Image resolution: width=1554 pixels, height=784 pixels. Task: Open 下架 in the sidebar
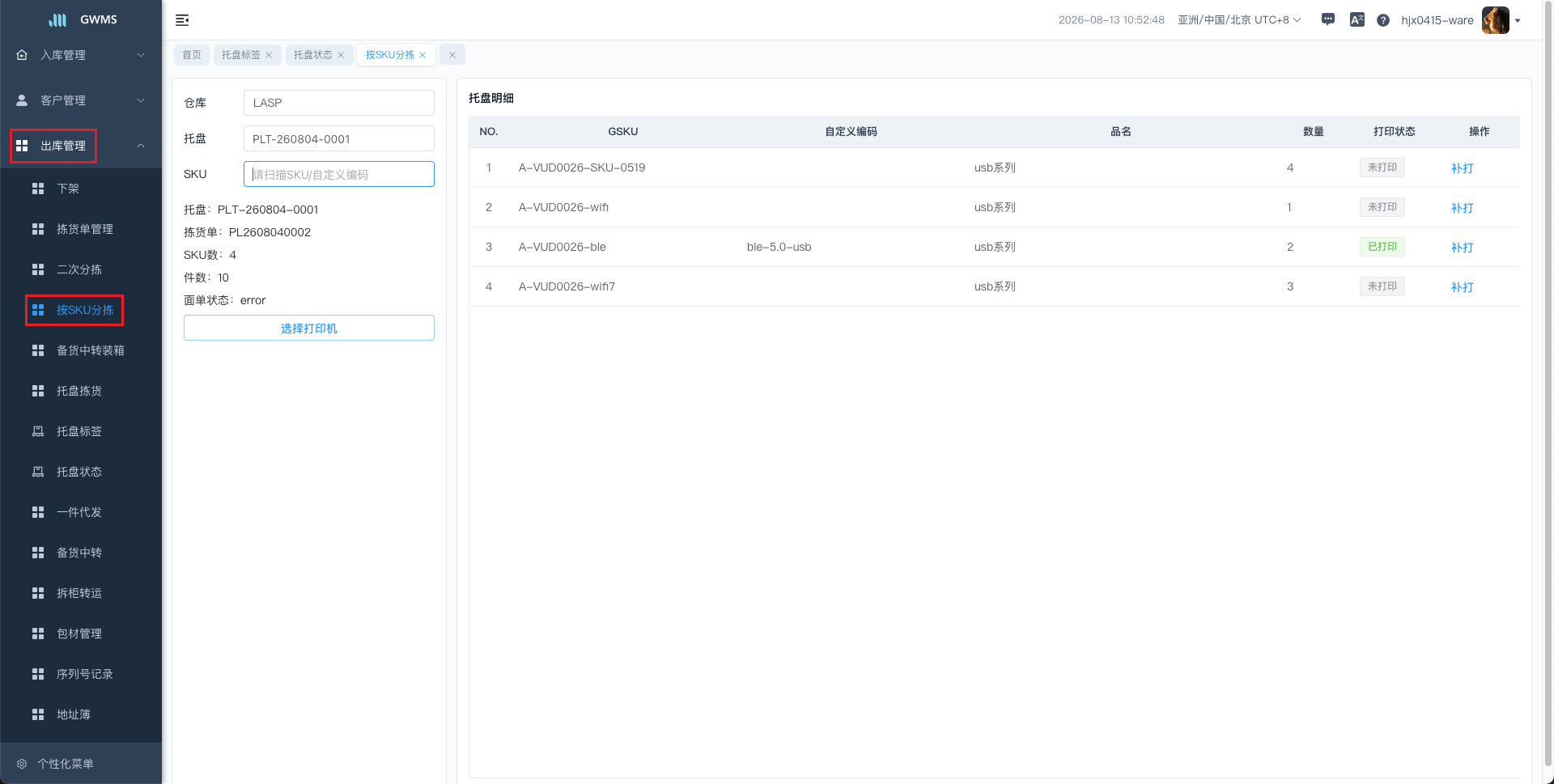tap(81, 189)
